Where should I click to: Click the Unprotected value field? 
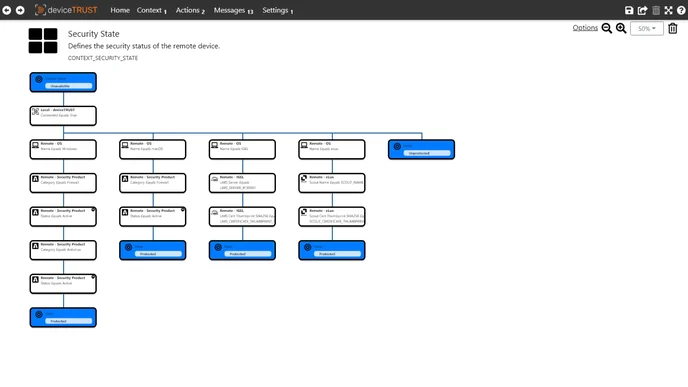click(x=426, y=153)
